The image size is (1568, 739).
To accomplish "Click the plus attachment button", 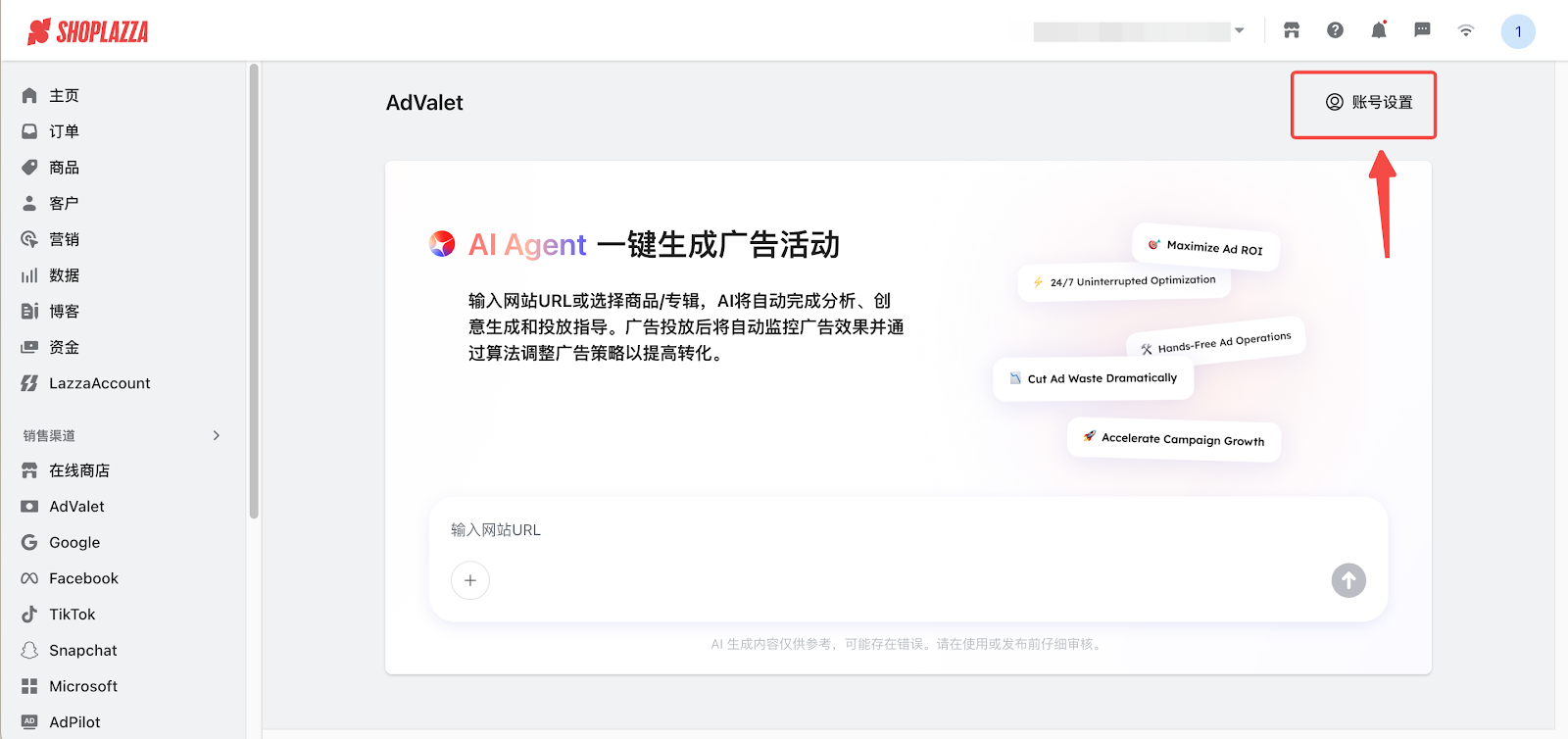I will [x=470, y=580].
